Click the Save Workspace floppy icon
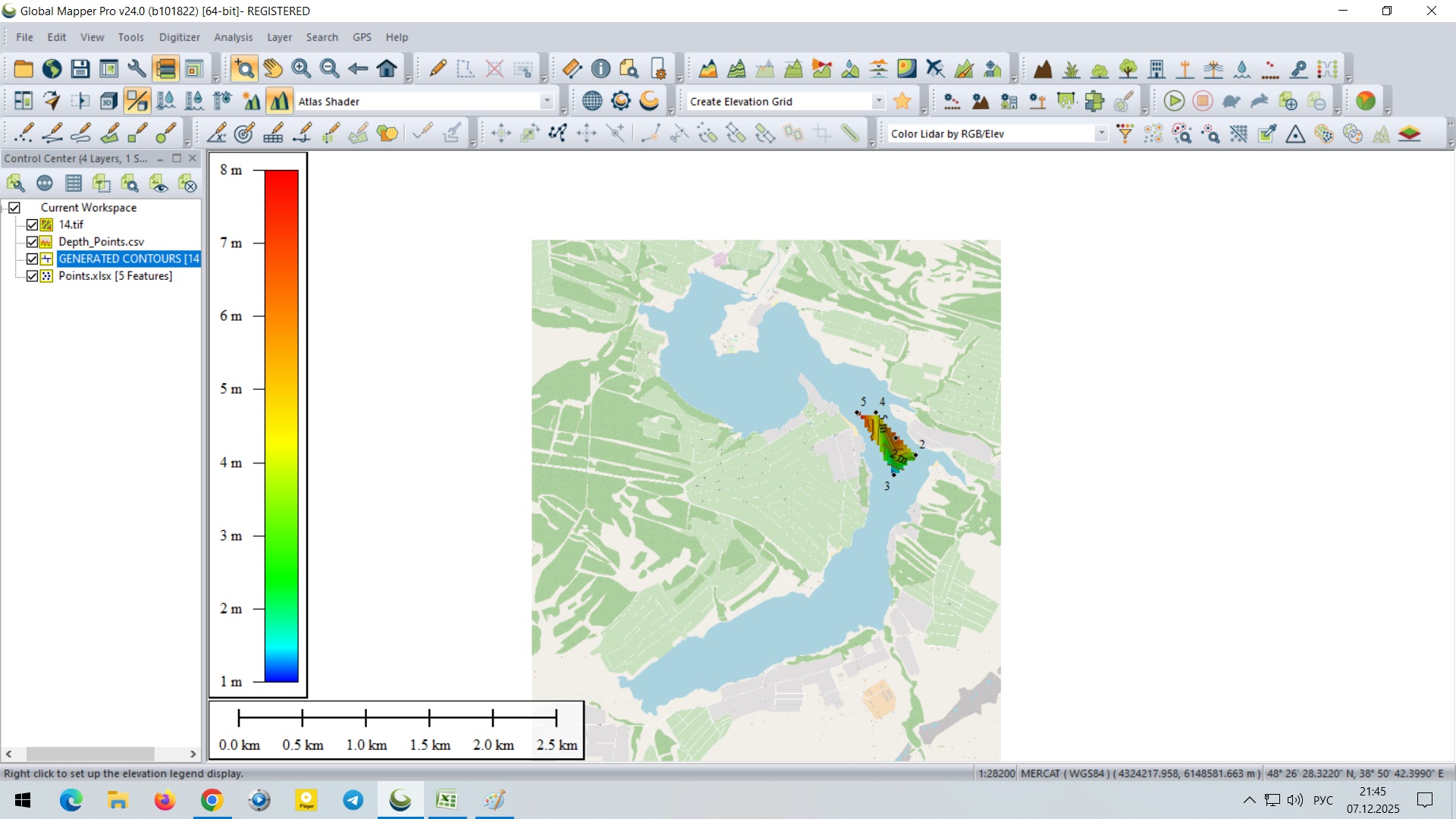This screenshot has height=819, width=1456. point(80,69)
